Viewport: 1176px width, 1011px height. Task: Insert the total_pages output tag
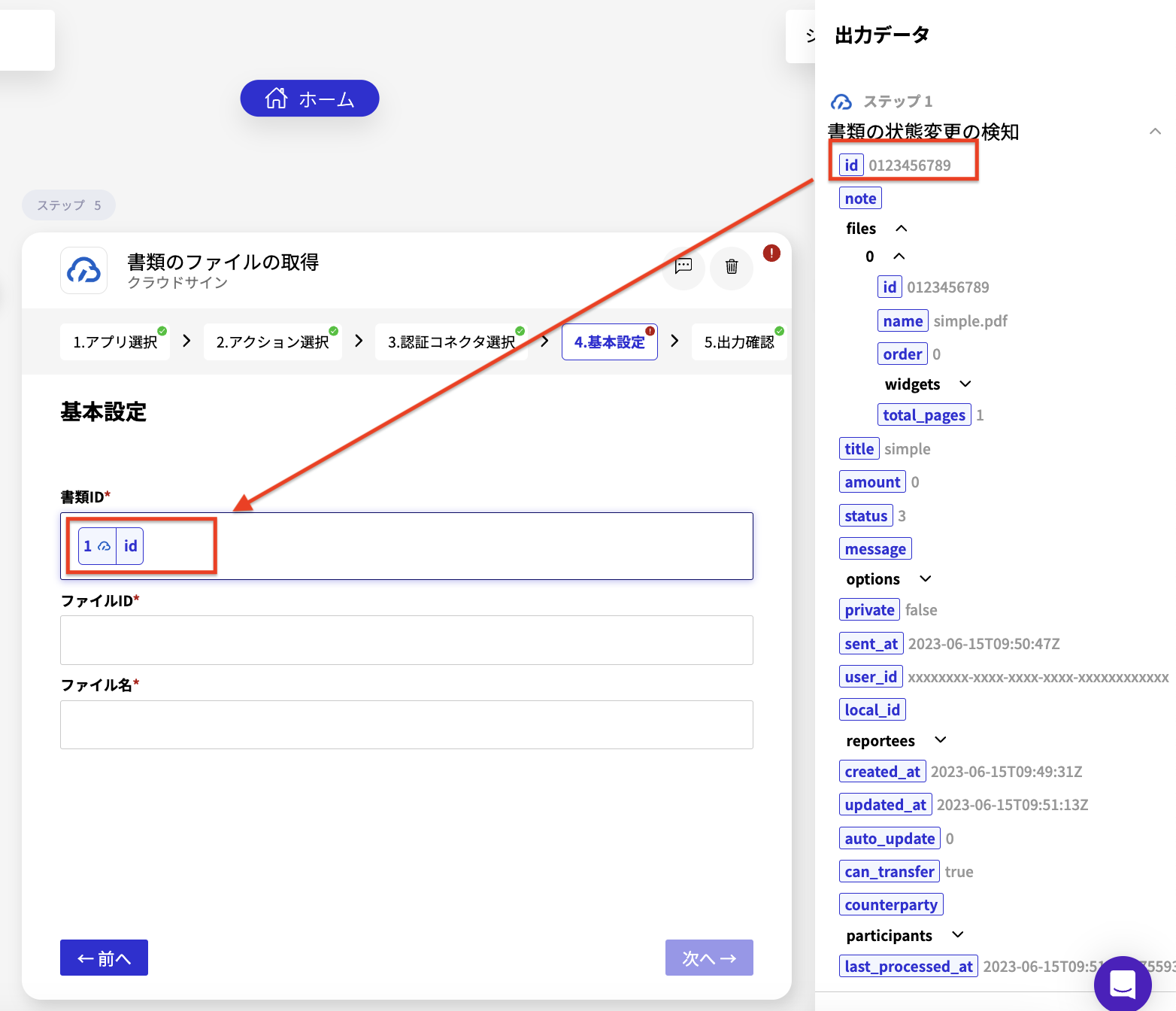pyautogui.click(x=924, y=415)
